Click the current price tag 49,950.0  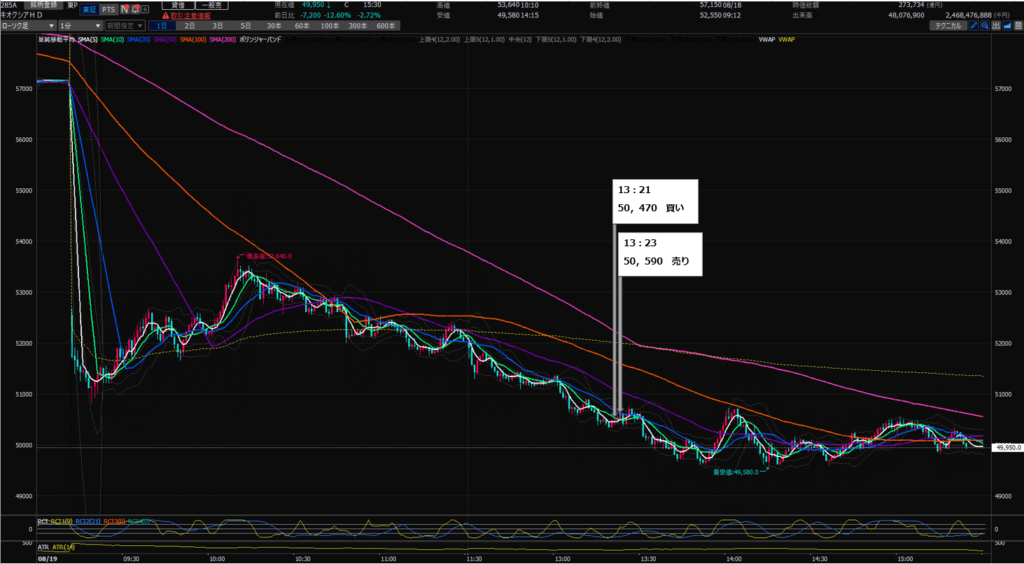coord(1007,448)
